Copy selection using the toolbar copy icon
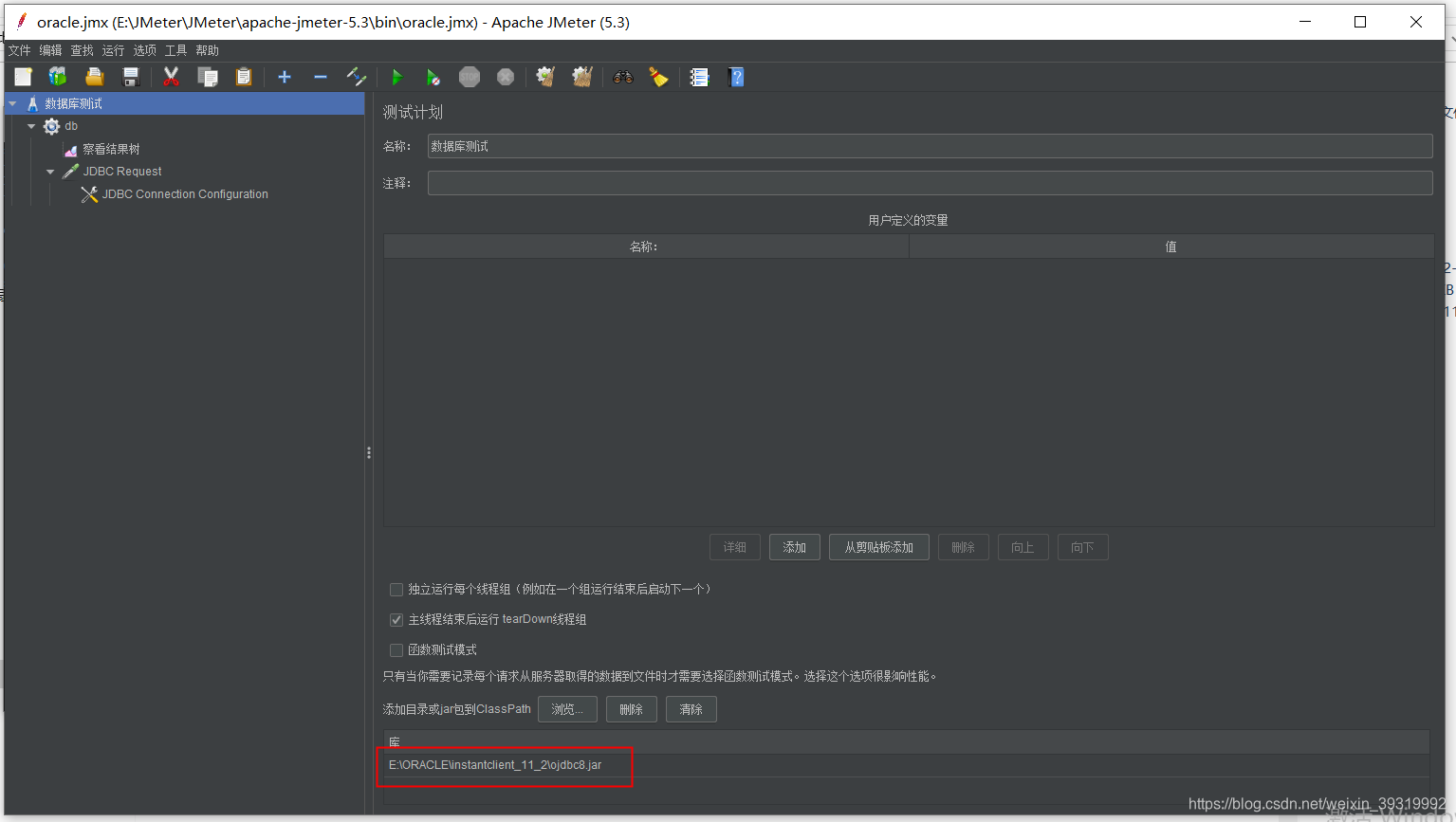This screenshot has width=1456, height=822. click(207, 77)
